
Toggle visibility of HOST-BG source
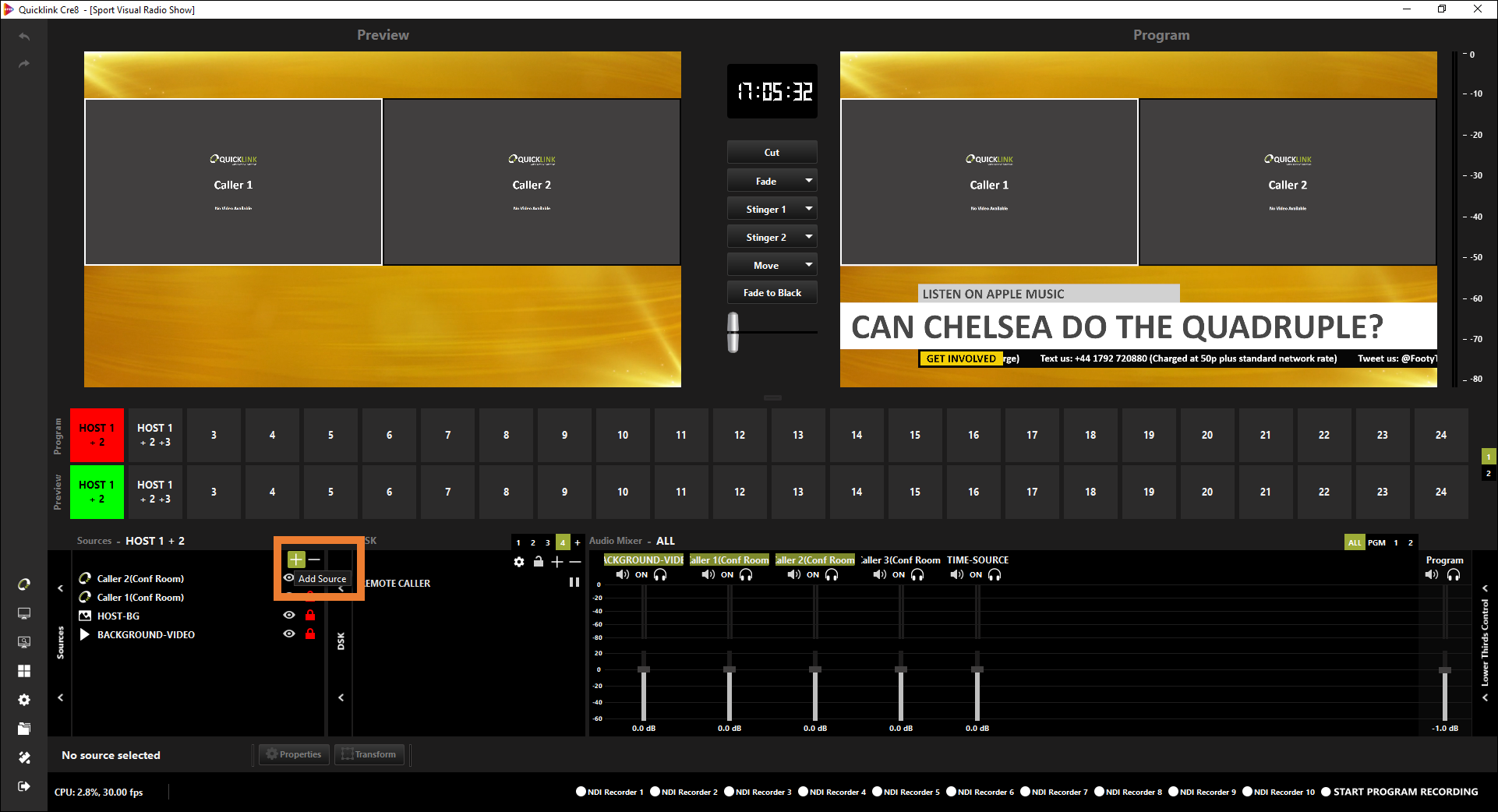tap(289, 616)
